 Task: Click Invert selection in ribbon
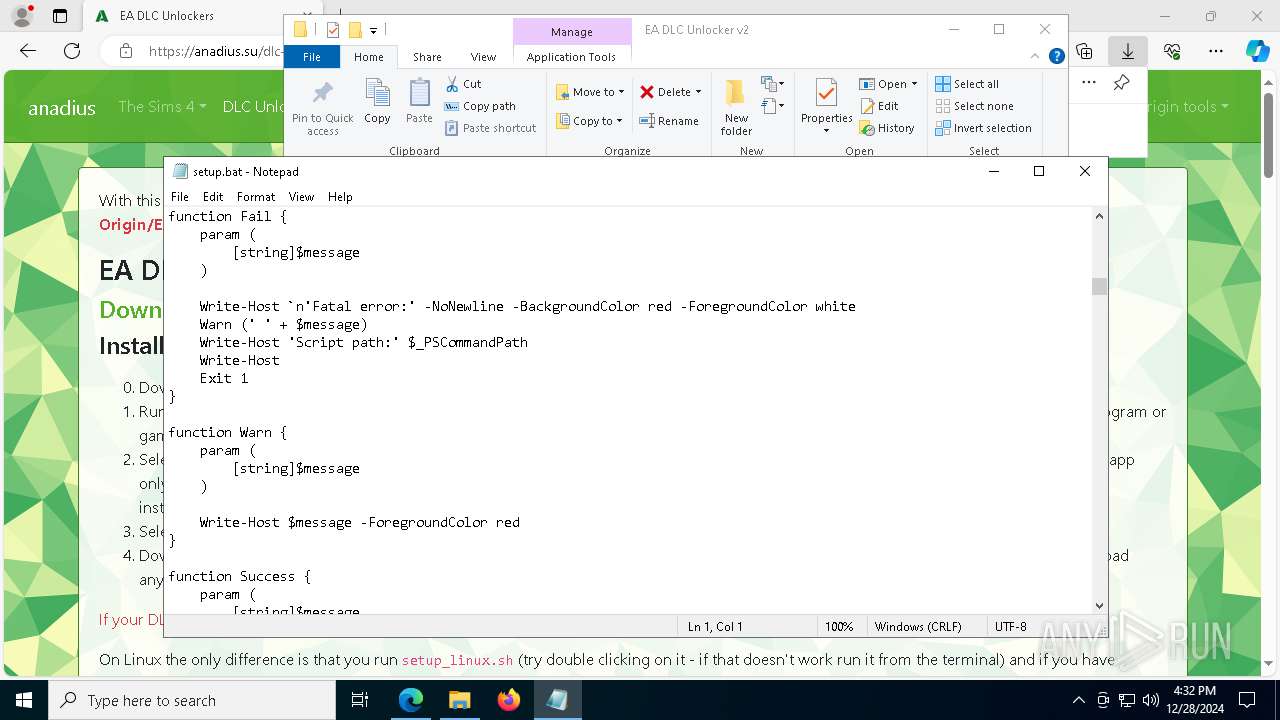click(x=983, y=128)
